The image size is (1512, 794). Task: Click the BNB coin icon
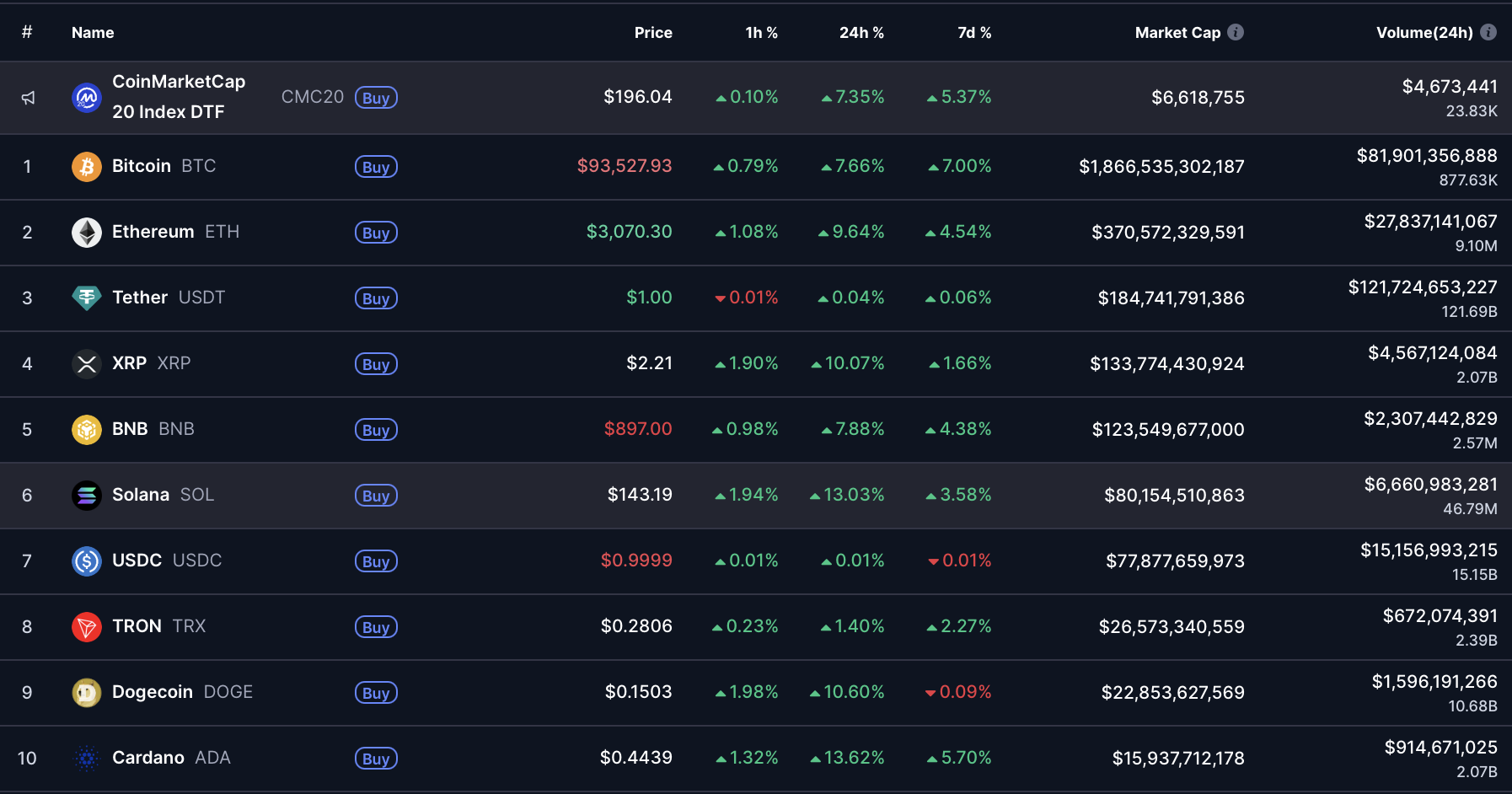tap(86, 430)
